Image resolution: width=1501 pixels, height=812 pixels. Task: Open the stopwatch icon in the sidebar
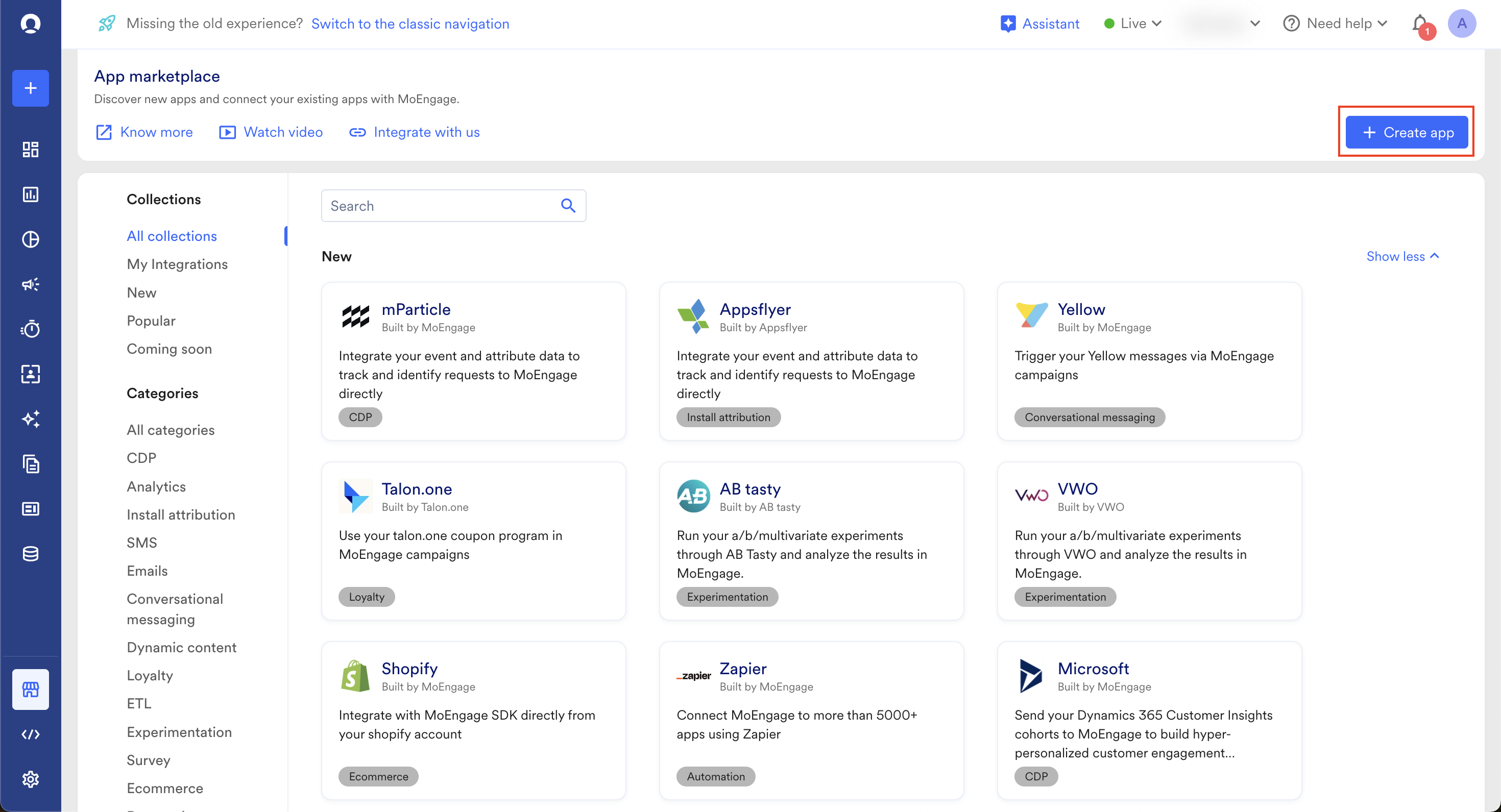(30, 329)
